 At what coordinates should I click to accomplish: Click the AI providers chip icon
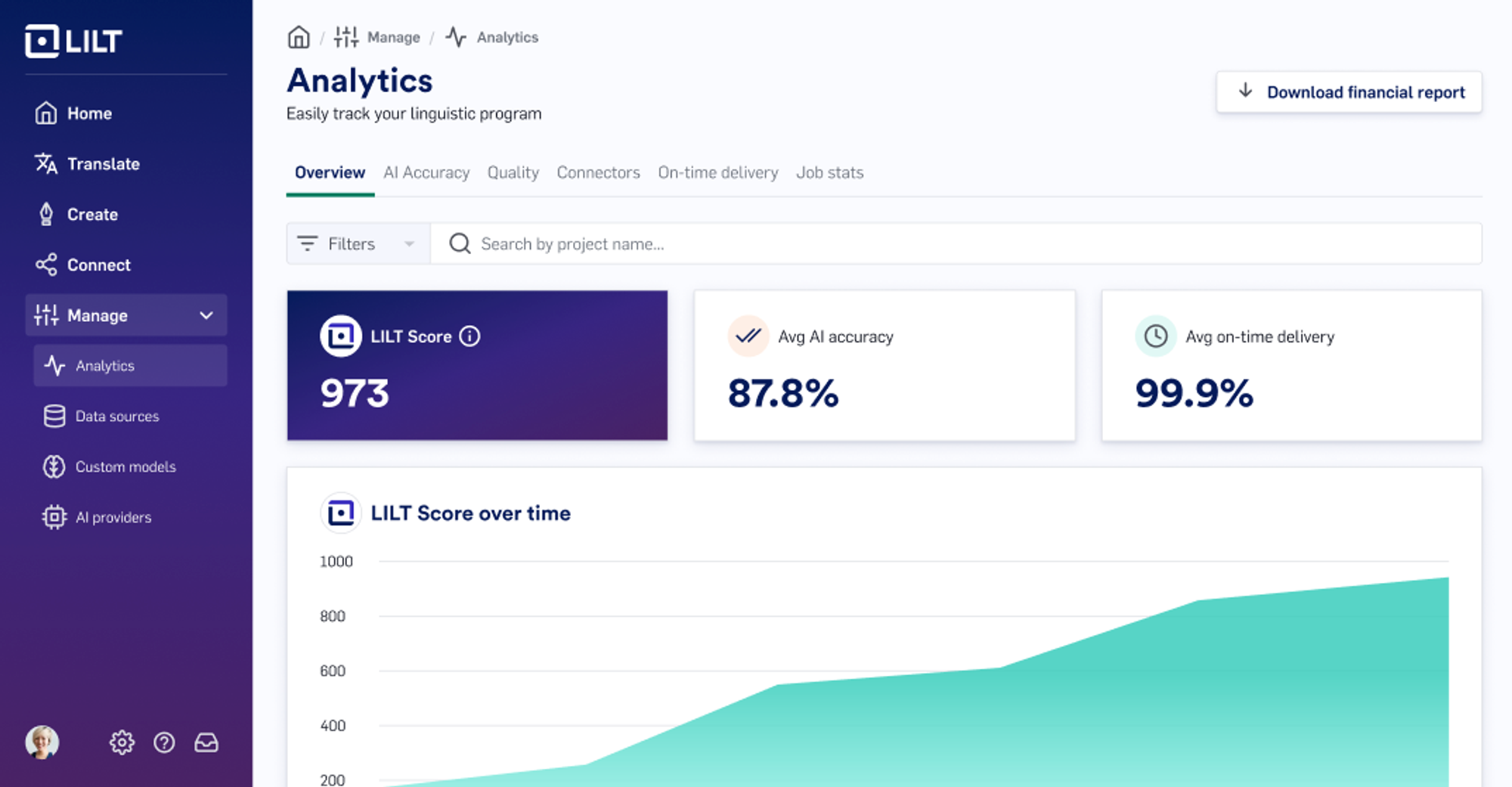pyautogui.click(x=54, y=518)
